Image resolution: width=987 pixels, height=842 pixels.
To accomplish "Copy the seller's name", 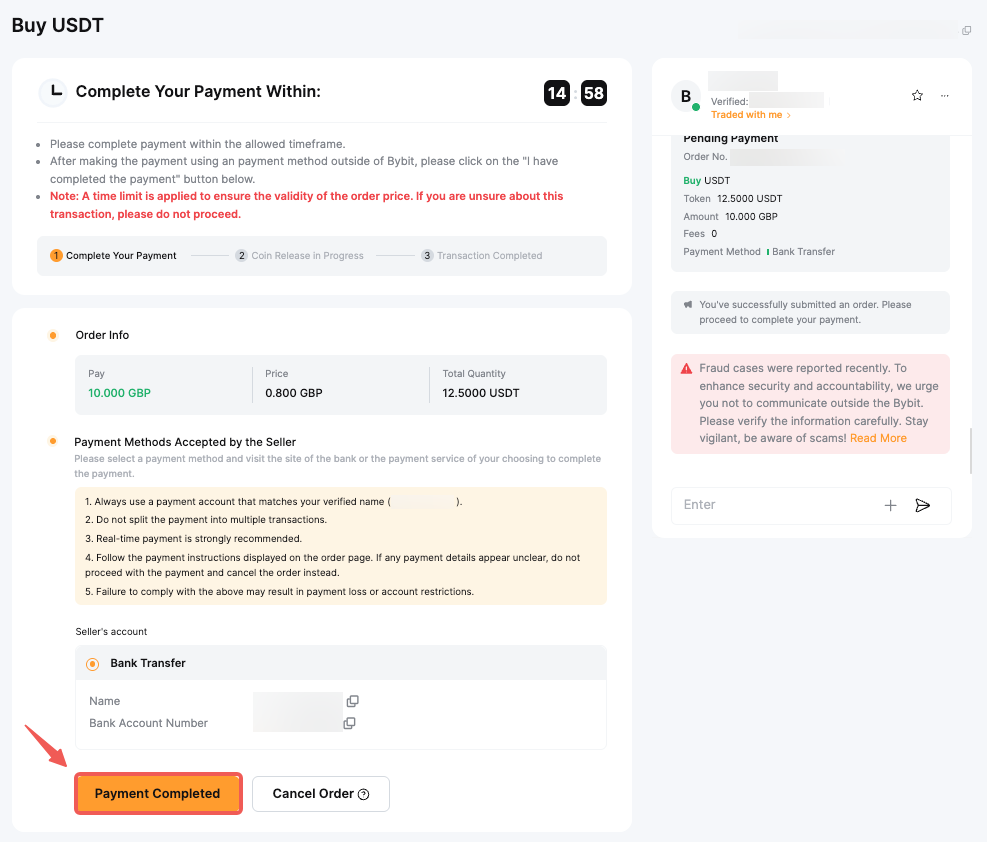I will tap(352, 701).
